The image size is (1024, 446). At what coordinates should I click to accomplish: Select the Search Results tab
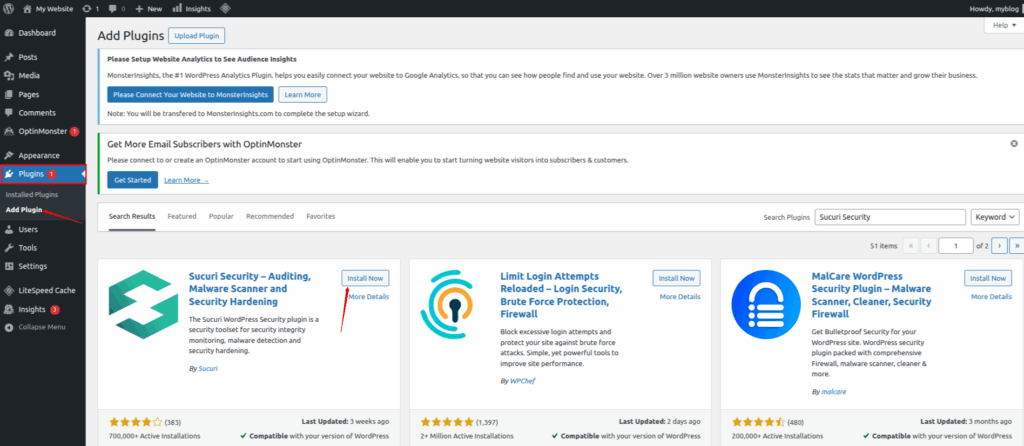(132, 216)
